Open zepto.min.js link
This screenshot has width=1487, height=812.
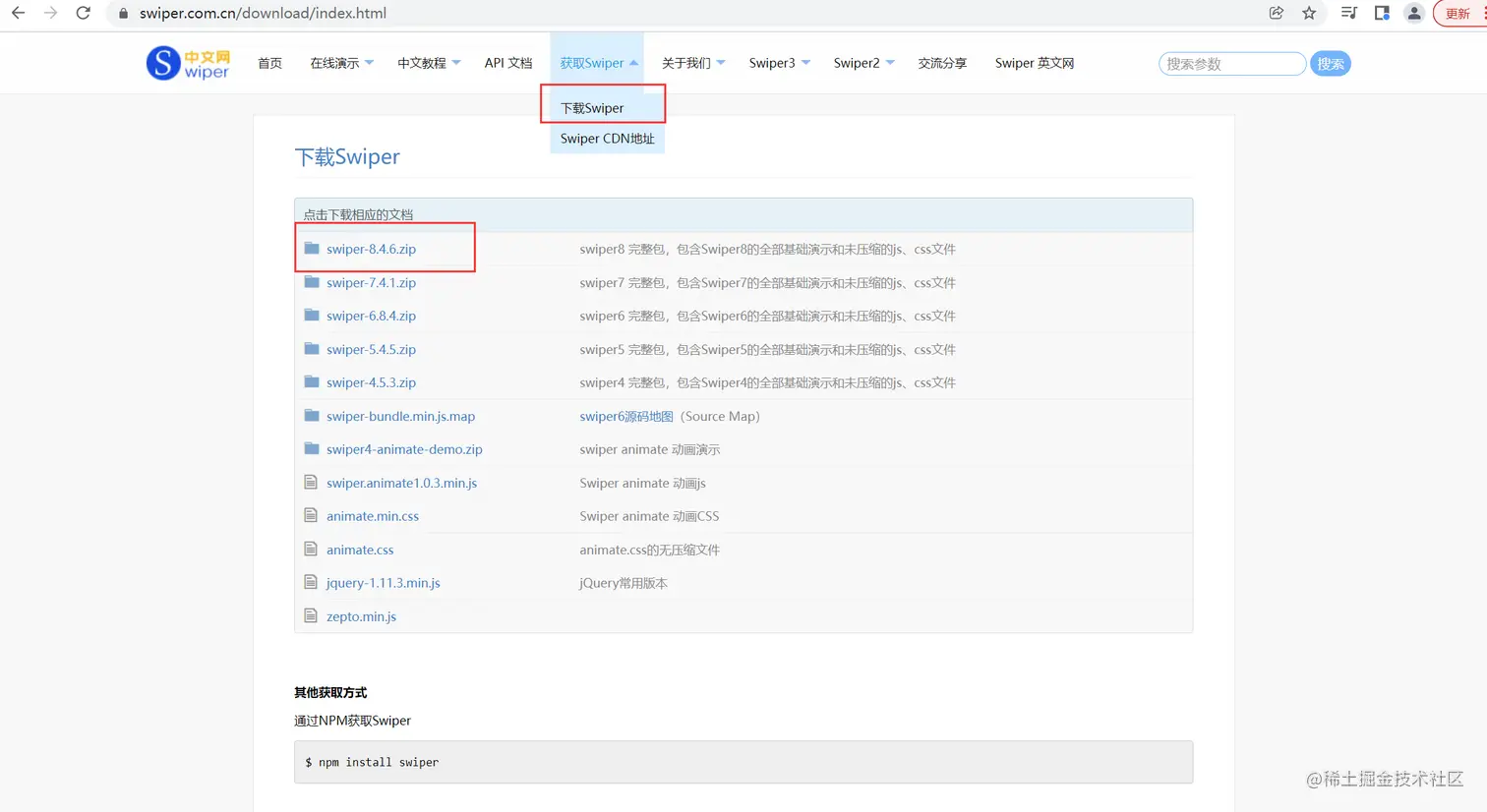[361, 616]
